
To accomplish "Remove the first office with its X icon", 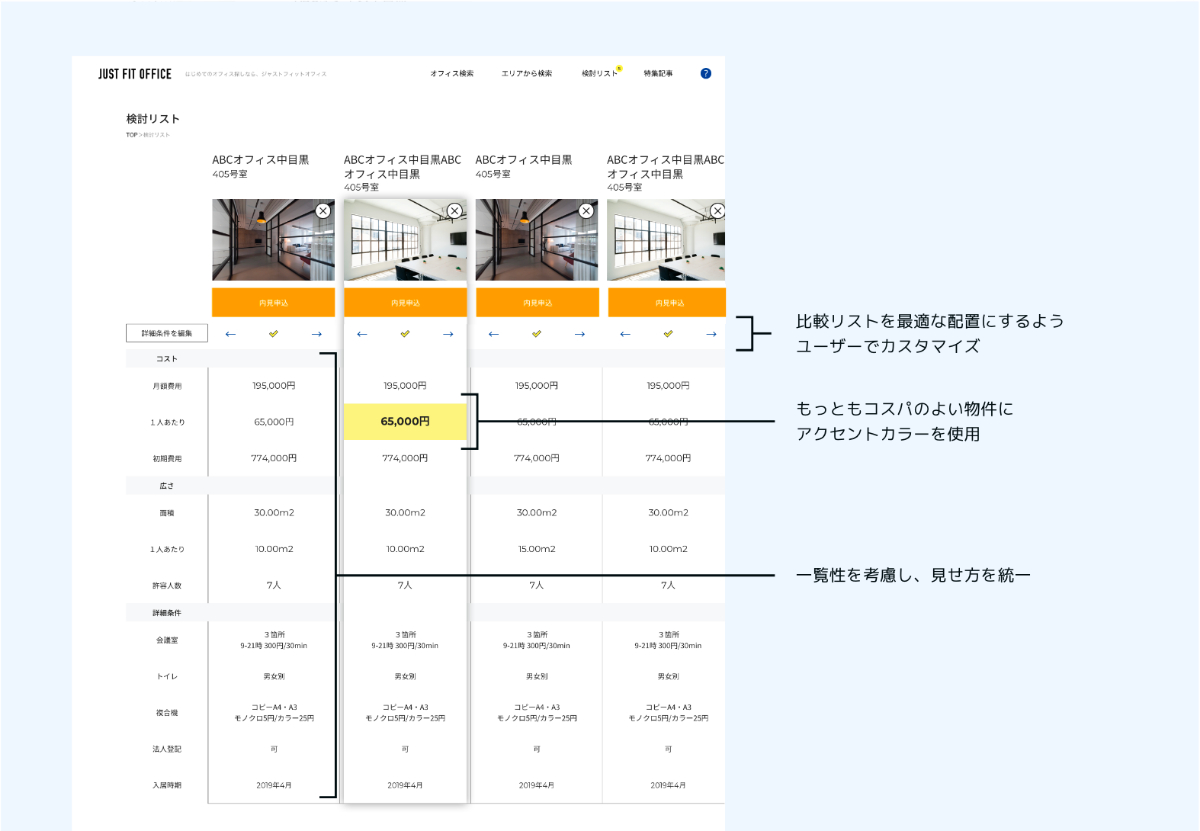I will (x=323, y=211).
